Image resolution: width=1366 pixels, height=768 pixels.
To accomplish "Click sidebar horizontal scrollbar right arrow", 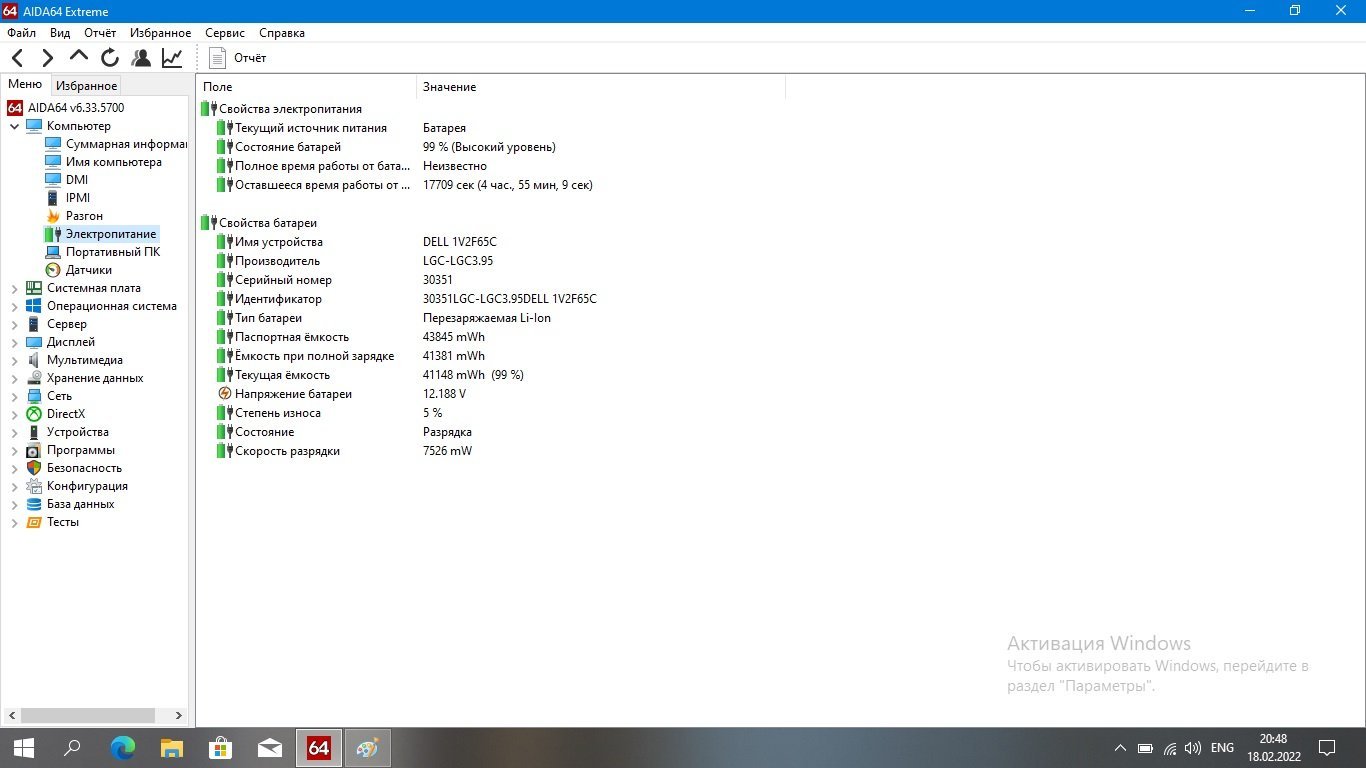I will [179, 716].
